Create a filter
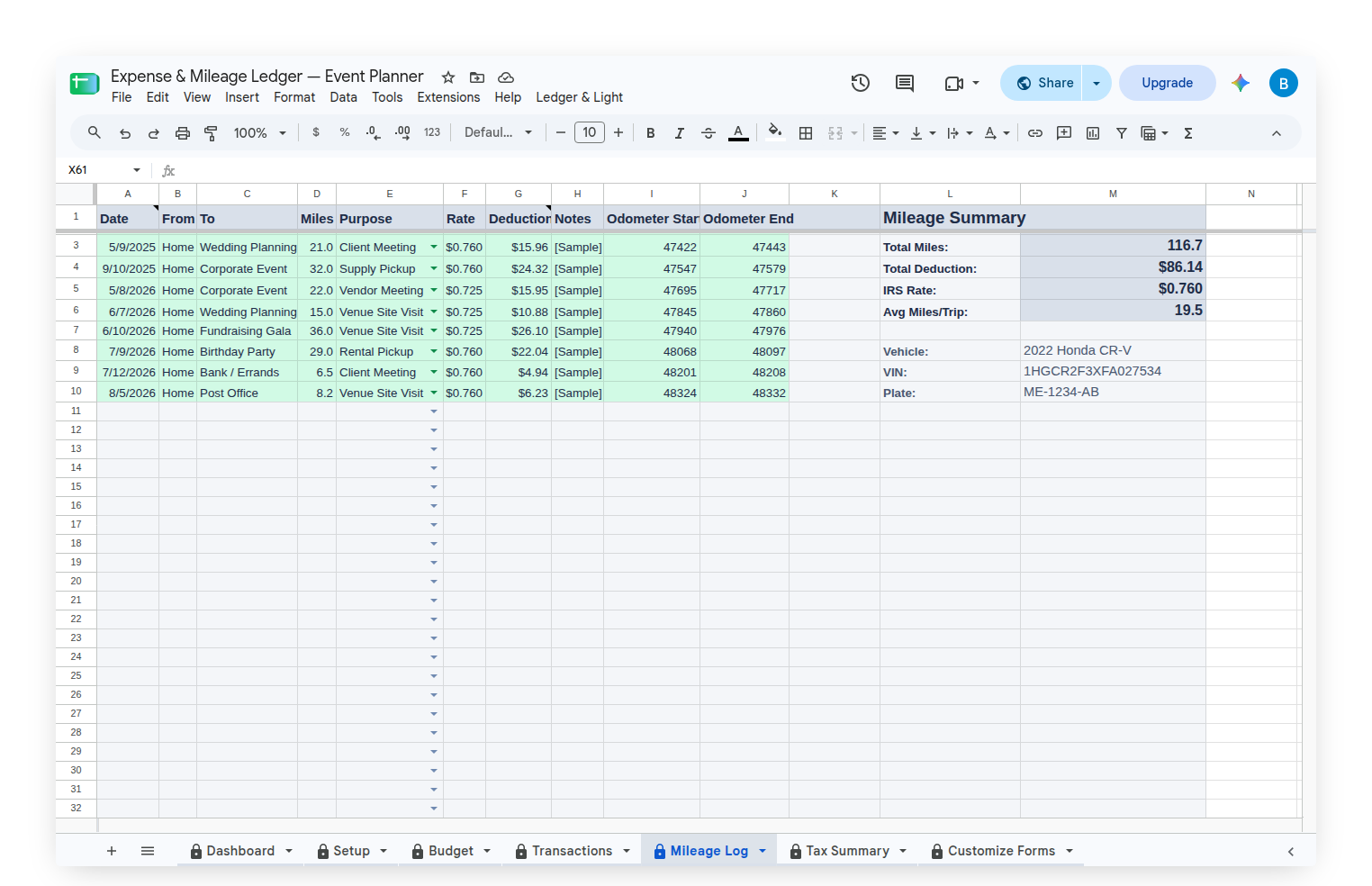This screenshot has width=1372, height=886. 1122,133
